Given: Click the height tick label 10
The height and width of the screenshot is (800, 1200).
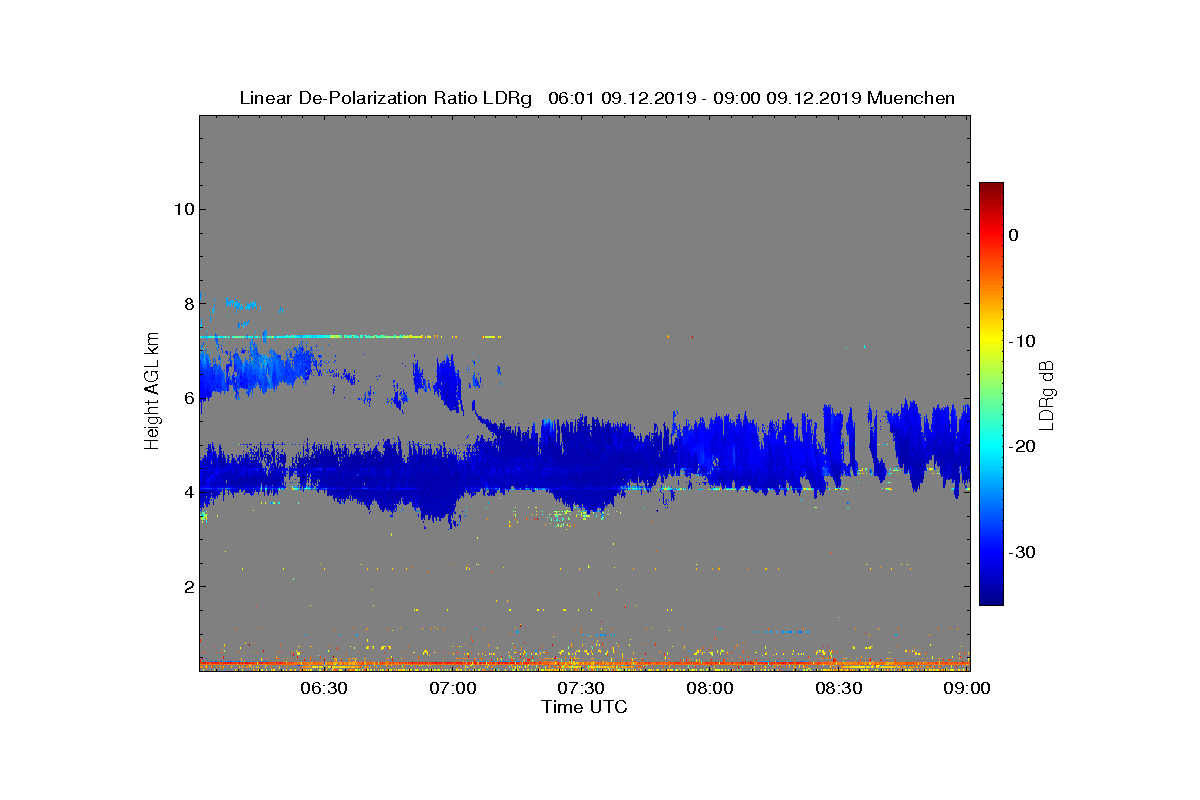Looking at the screenshot, I should (x=183, y=209).
